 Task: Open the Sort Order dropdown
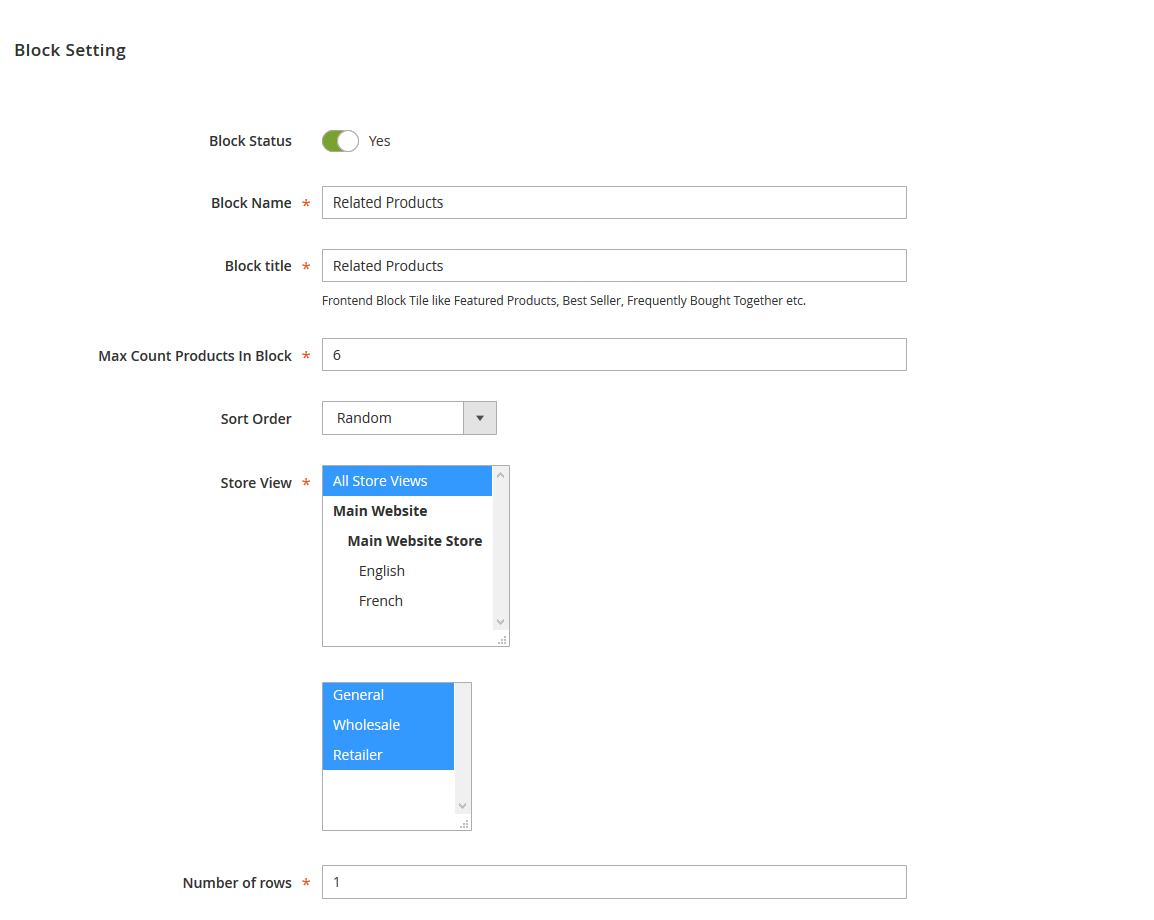pos(393,418)
